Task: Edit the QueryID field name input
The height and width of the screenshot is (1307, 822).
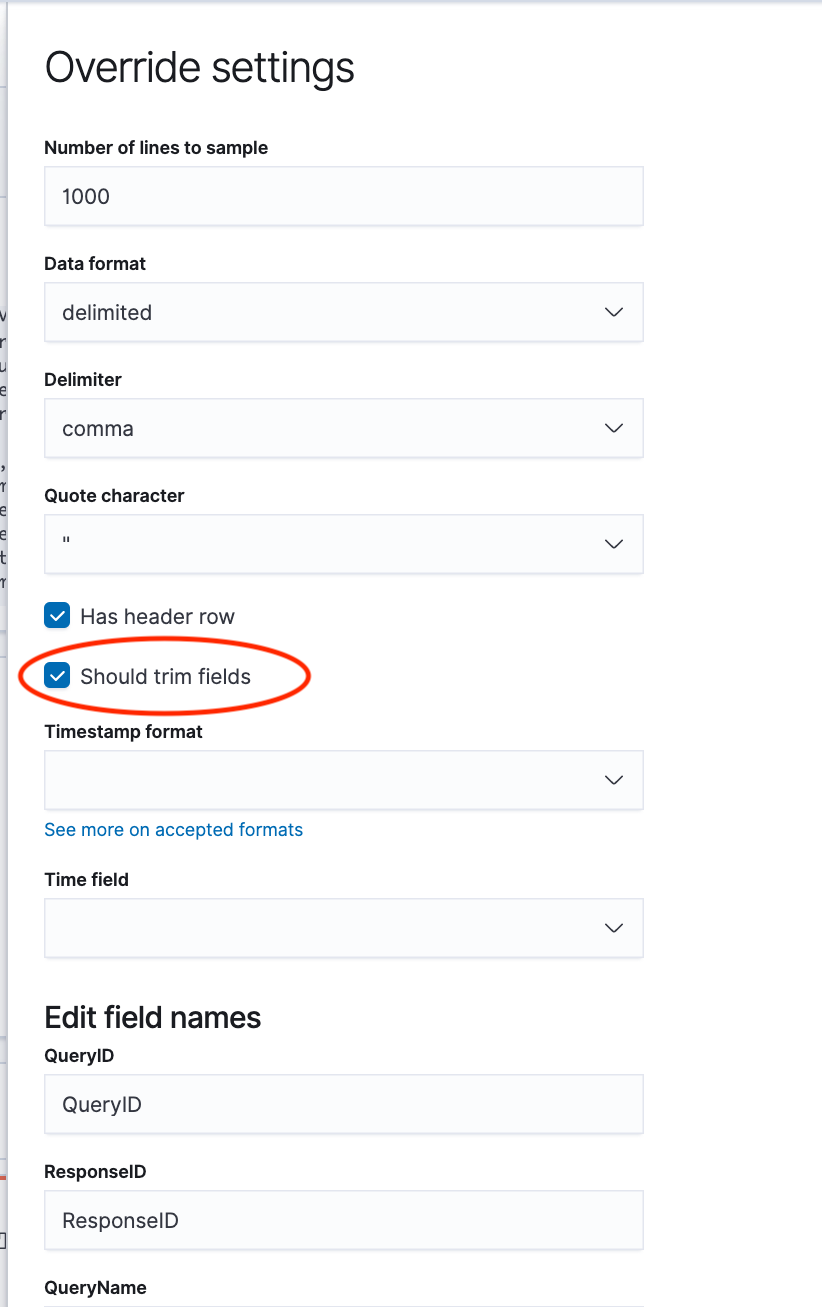Action: (x=343, y=1104)
